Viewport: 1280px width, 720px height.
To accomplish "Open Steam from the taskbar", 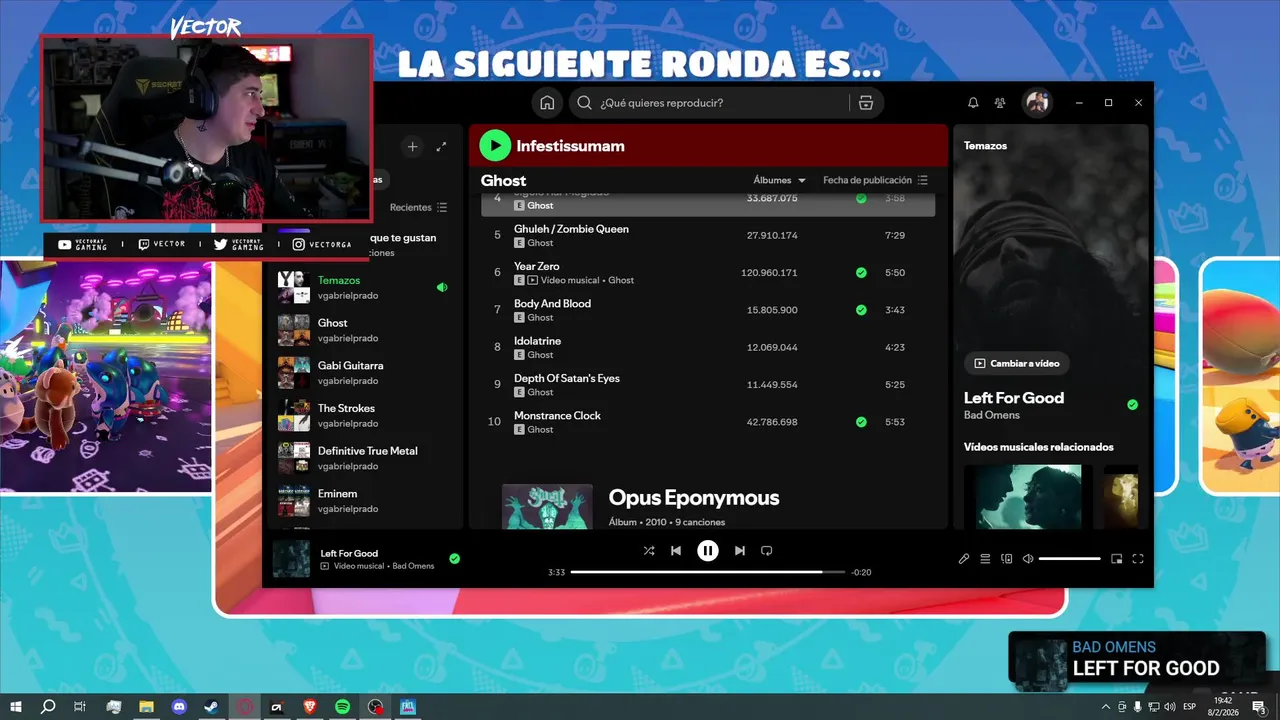I will [x=212, y=707].
